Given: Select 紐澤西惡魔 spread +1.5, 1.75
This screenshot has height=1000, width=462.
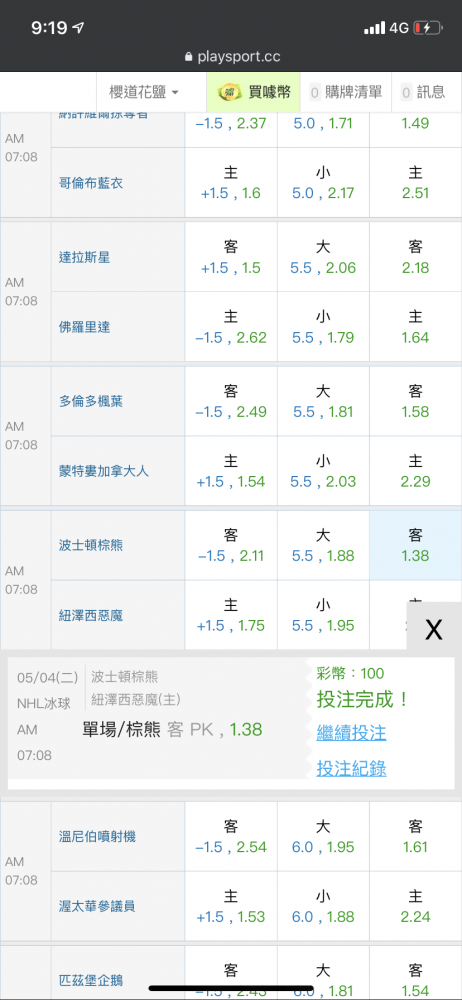Looking at the screenshot, I should pos(231,615).
